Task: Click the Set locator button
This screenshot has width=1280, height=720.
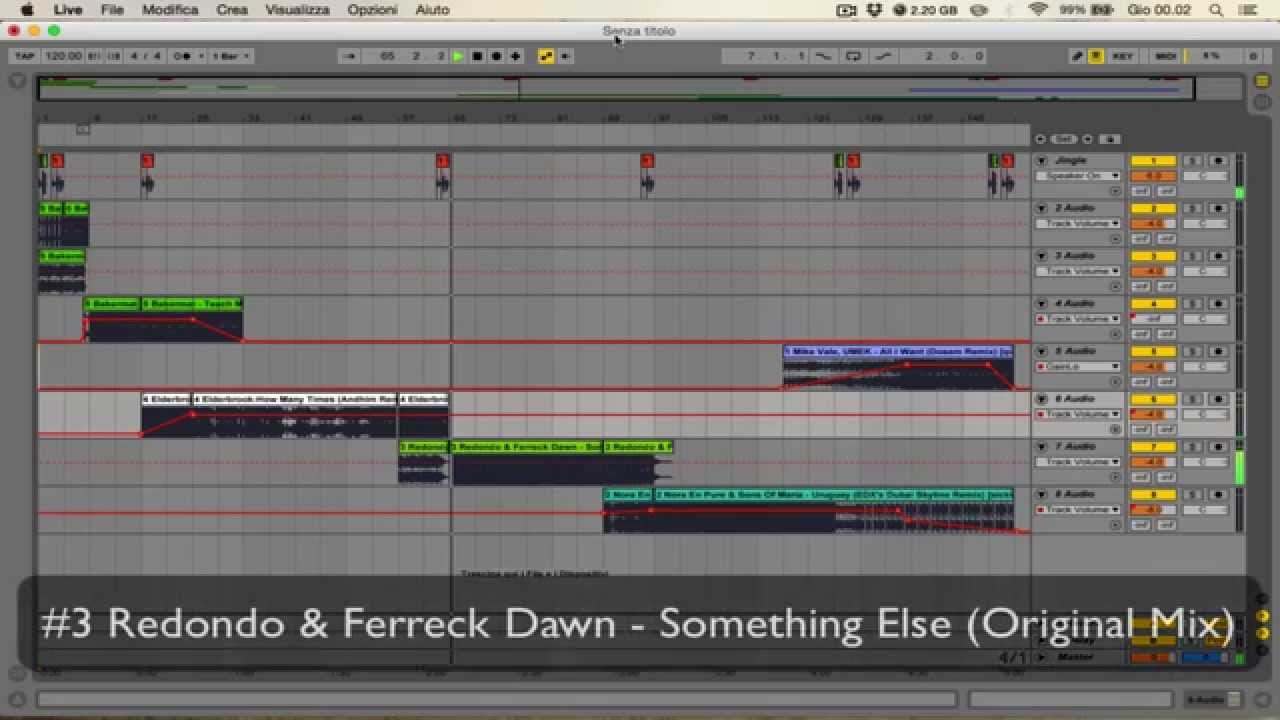Action: tap(1064, 139)
